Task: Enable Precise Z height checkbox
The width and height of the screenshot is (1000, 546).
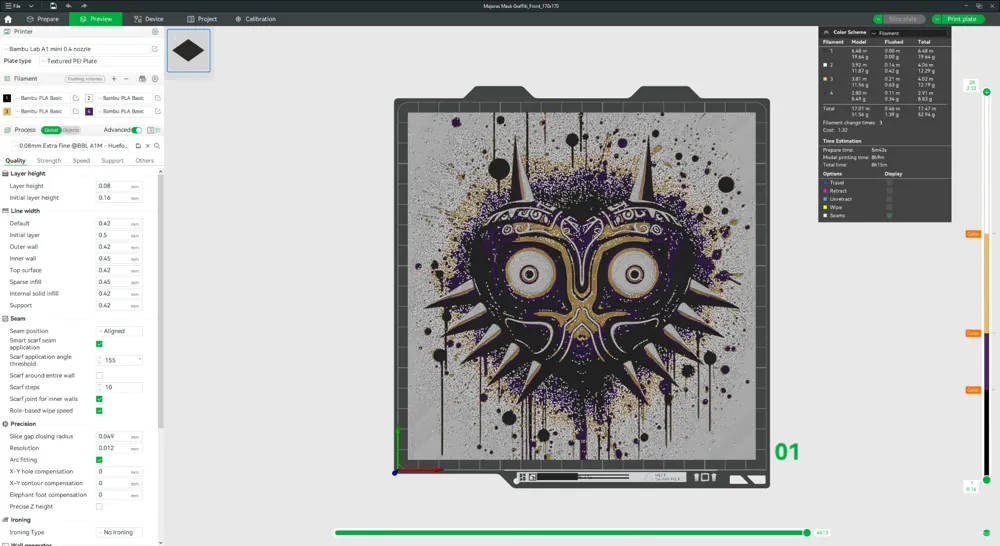Action: [x=99, y=507]
